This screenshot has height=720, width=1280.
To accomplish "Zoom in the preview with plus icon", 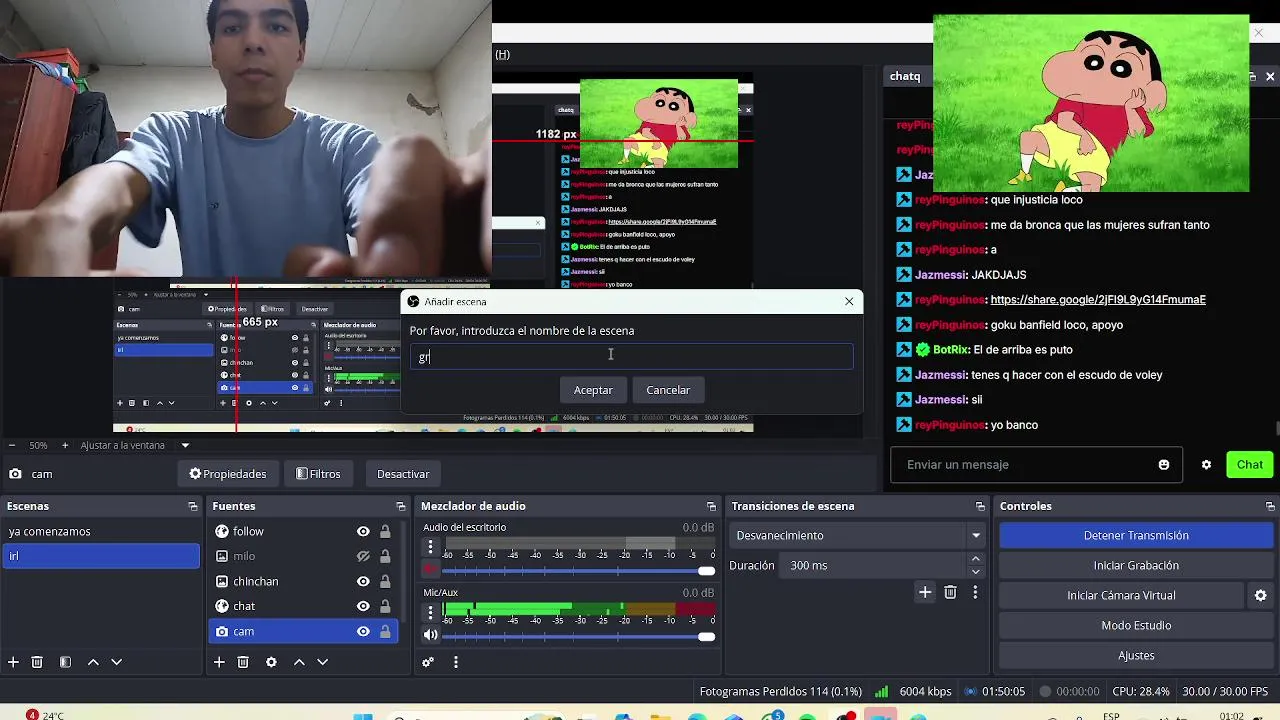I will pyautogui.click(x=65, y=445).
